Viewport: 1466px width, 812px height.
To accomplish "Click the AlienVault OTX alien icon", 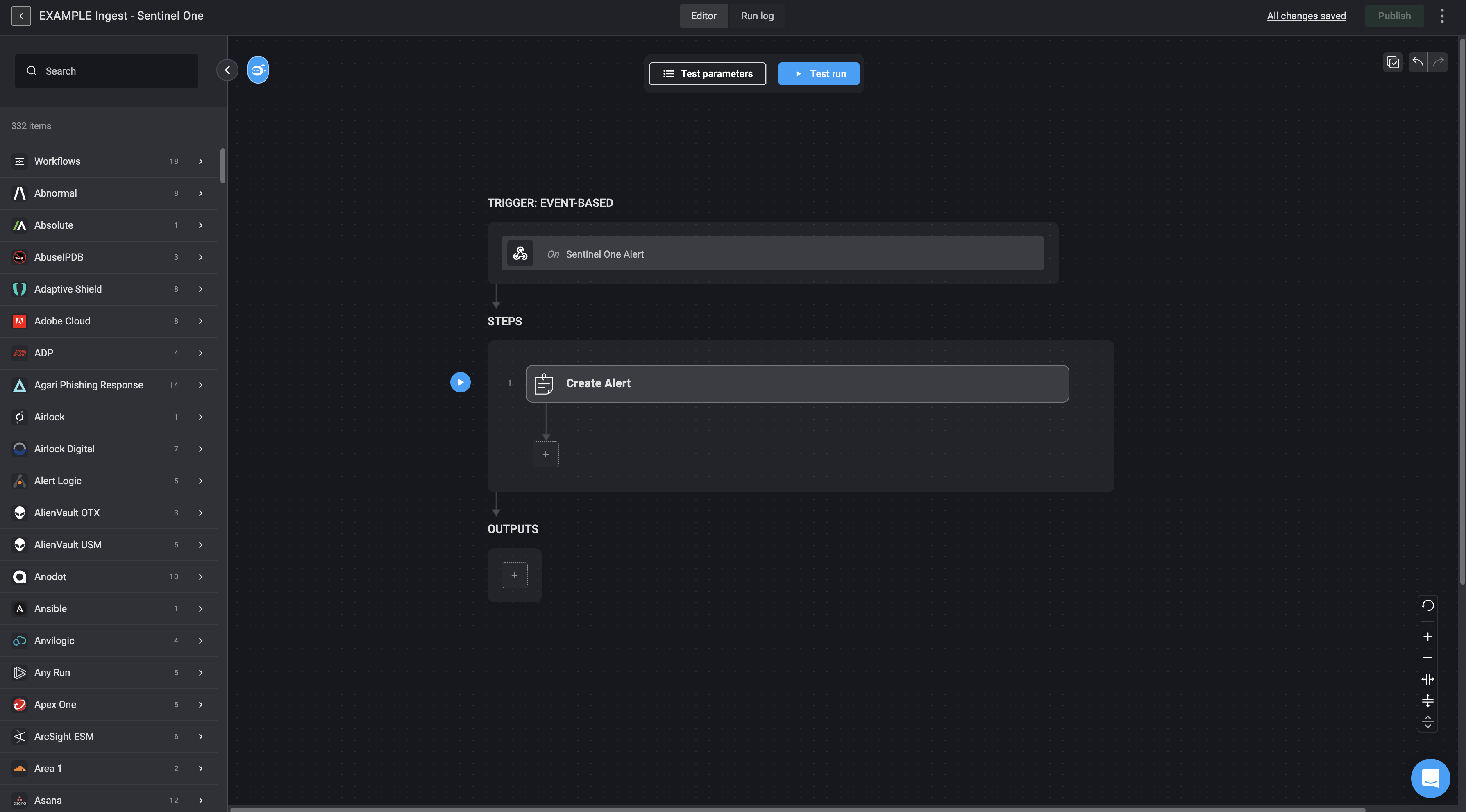I will pyautogui.click(x=19, y=513).
